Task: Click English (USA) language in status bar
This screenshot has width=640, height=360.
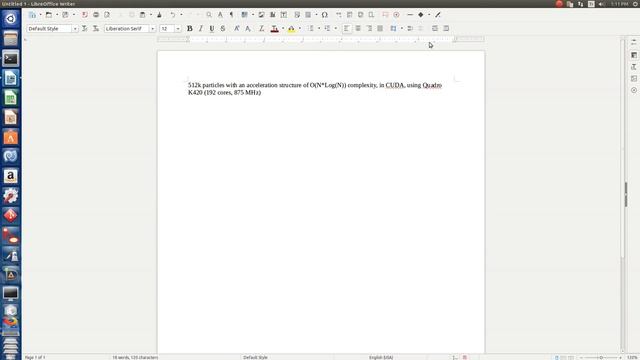Action: point(381,358)
